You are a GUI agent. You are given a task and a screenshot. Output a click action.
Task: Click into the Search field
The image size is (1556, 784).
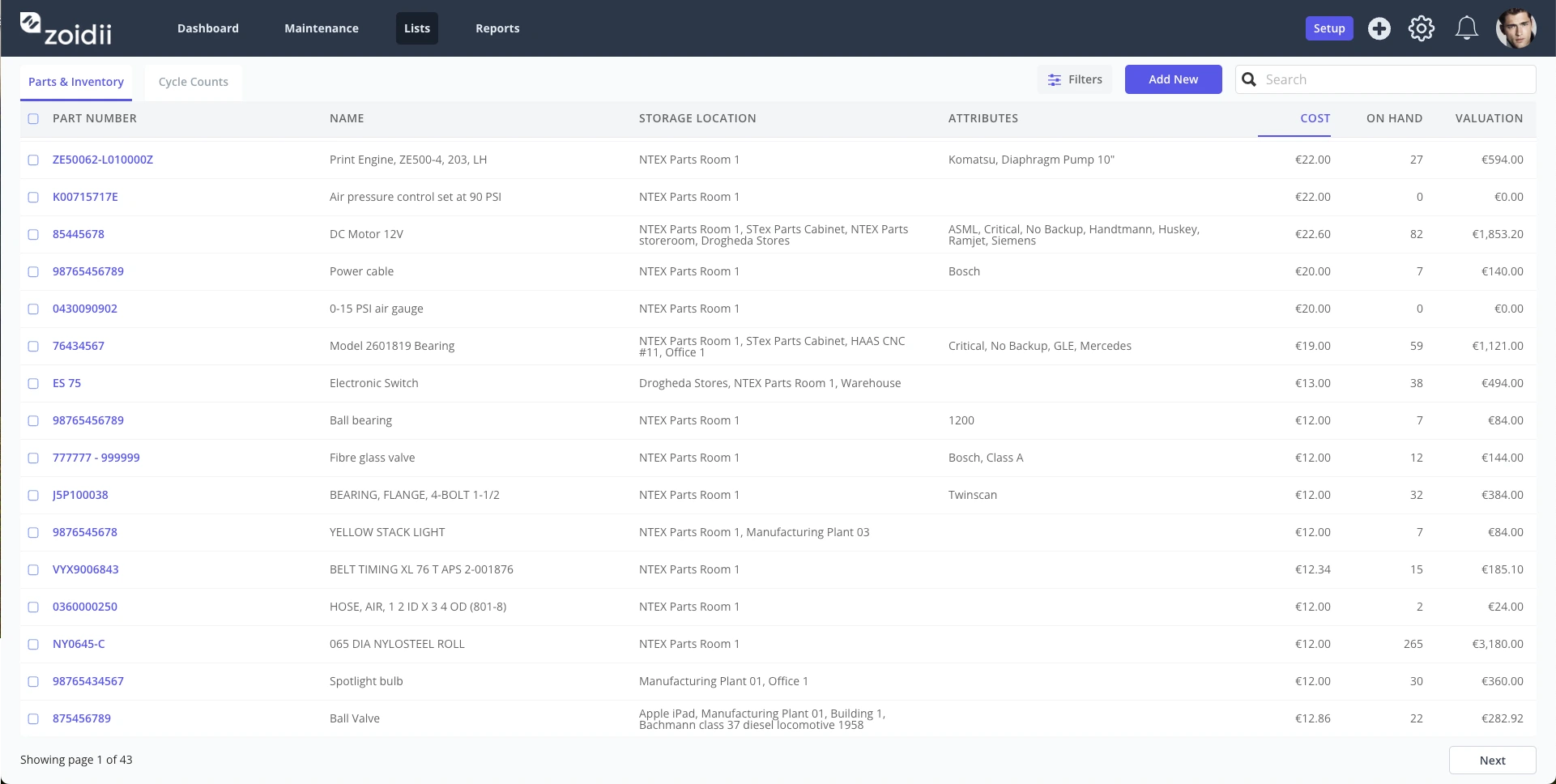click(x=1386, y=79)
